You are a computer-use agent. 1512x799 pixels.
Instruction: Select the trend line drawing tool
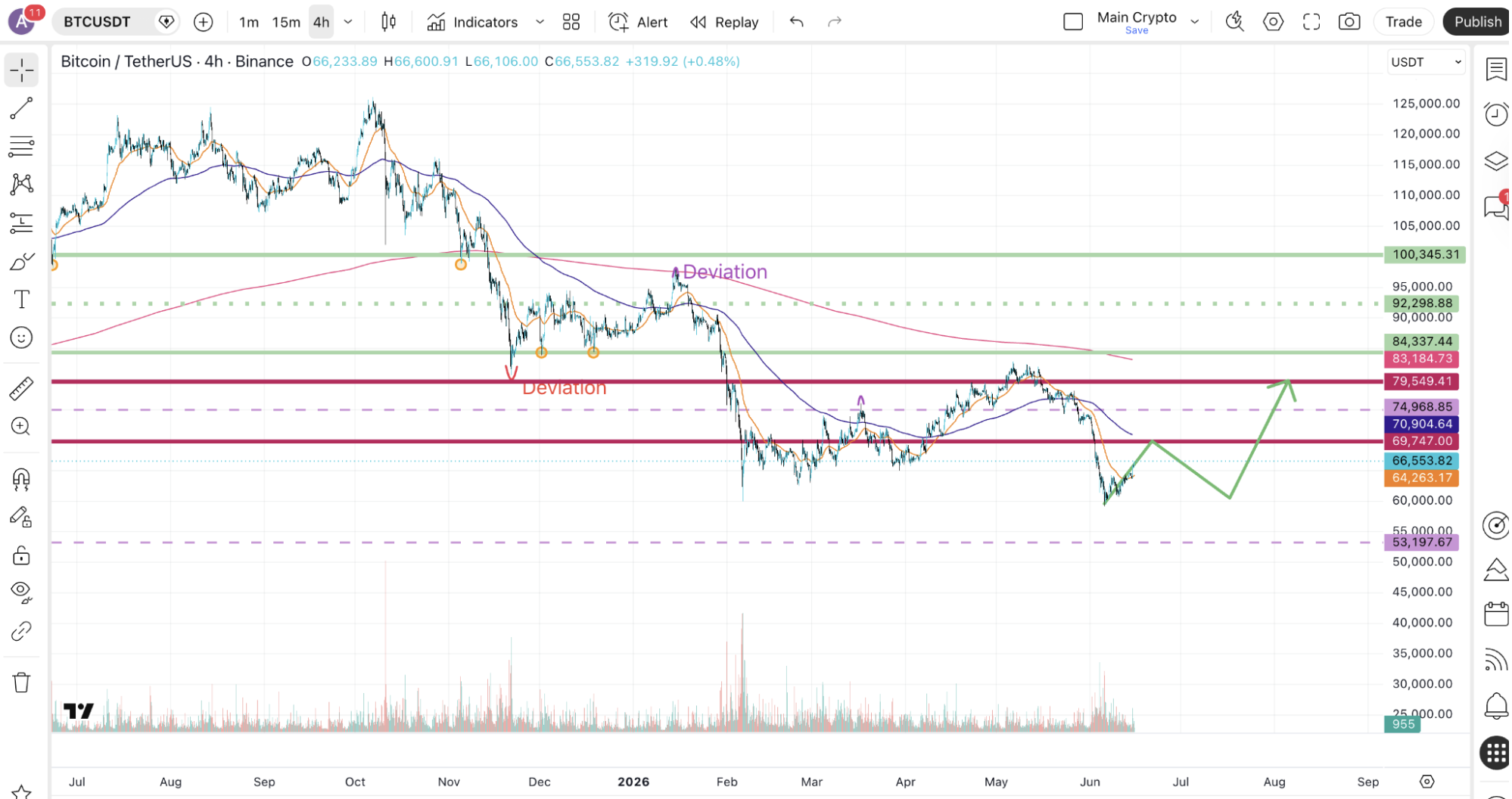point(21,108)
